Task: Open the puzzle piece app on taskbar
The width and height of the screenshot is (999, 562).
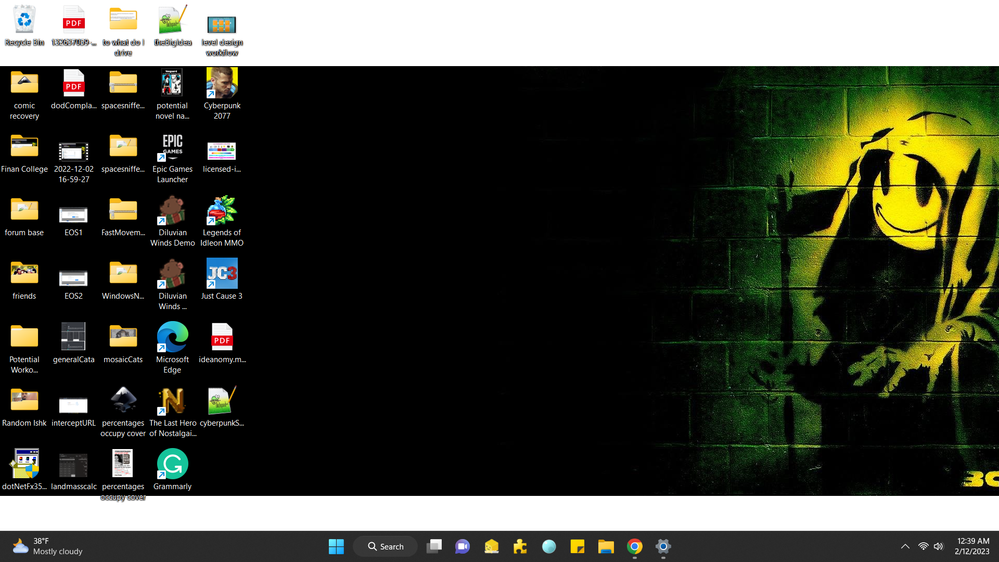Action: point(520,546)
